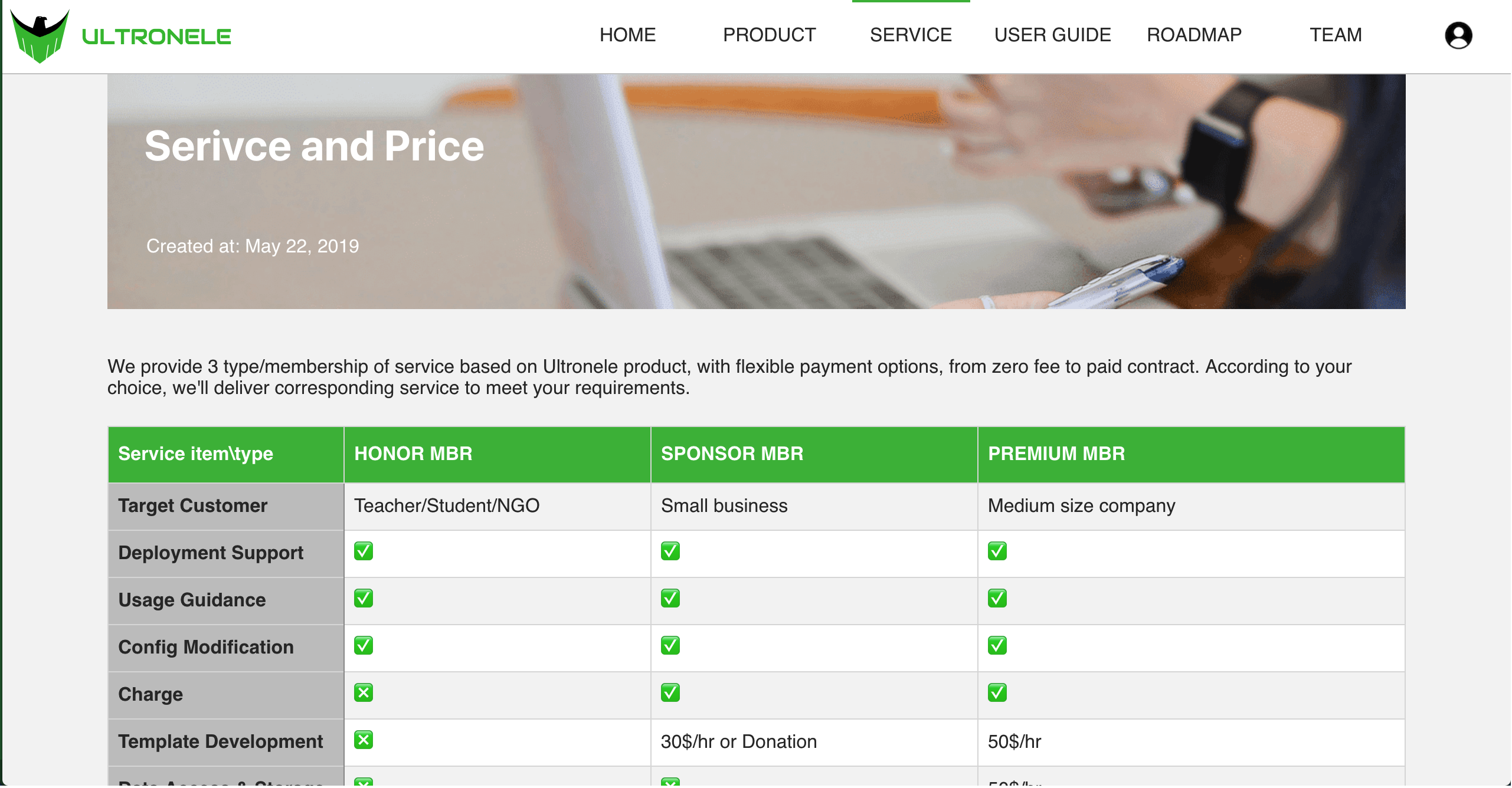Click Template Development cross under HONOR MBR
The width and height of the screenshot is (1512, 788).
click(364, 740)
